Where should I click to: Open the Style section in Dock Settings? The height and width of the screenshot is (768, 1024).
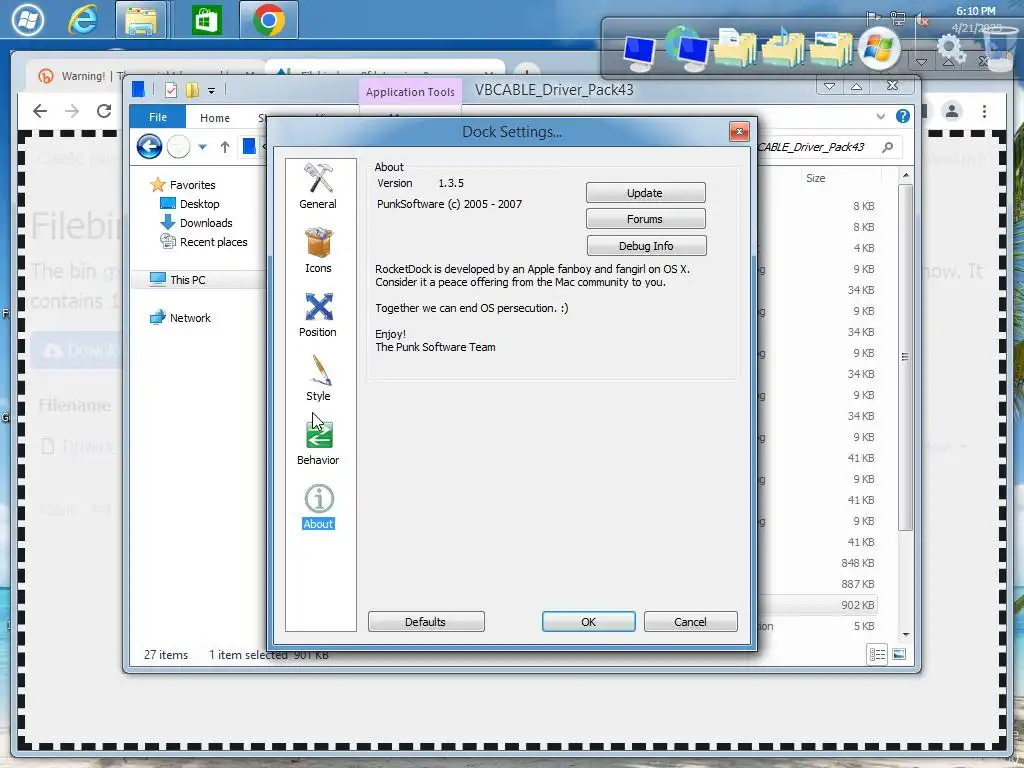pos(318,378)
